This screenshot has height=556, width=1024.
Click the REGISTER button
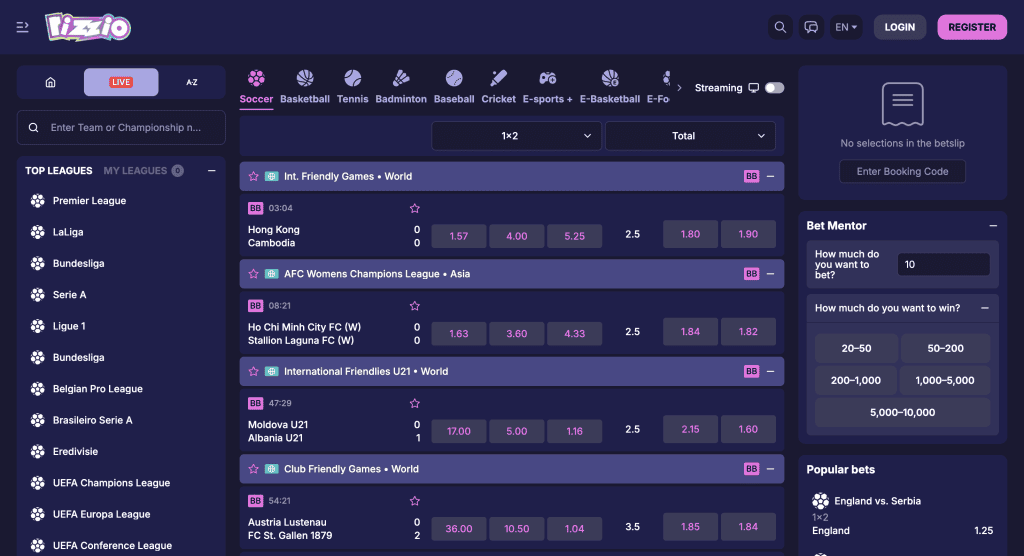click(x=971, y=27)
